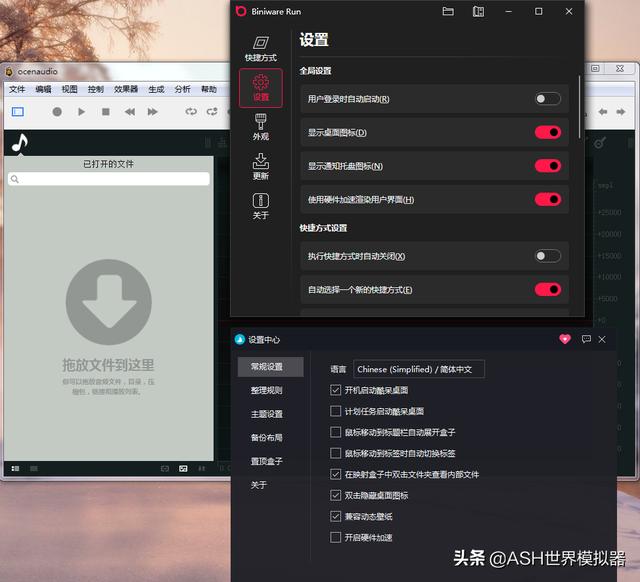The image size is (640, 582).
Task: Open the 外观 appearance section
Action: pyautogui.click(x=260, y=127)
